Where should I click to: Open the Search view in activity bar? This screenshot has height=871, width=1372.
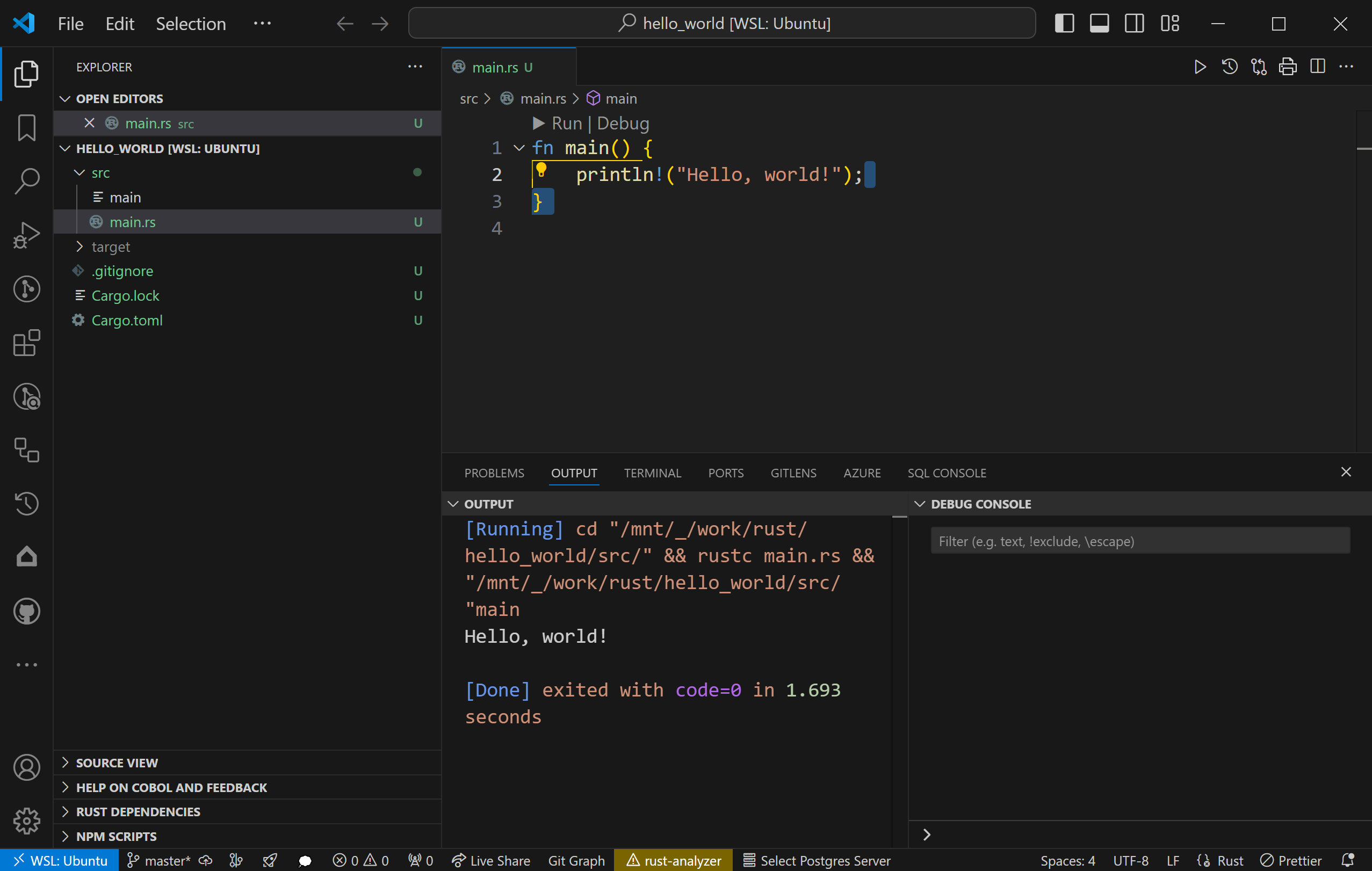(26, 181)
